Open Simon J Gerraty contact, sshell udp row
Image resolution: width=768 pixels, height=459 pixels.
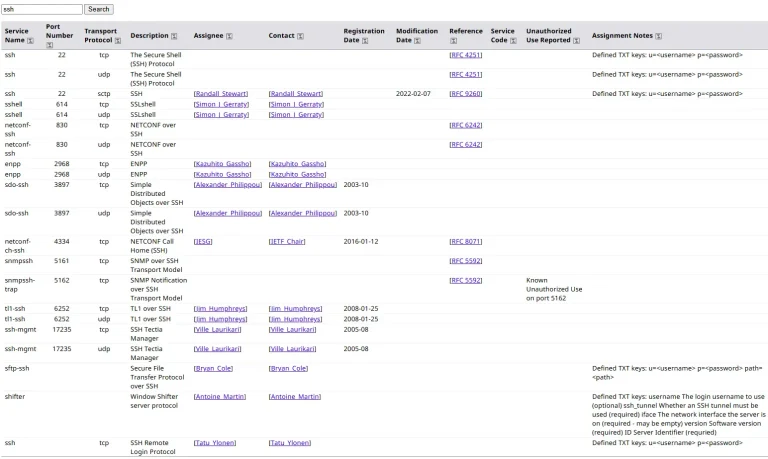296,115
